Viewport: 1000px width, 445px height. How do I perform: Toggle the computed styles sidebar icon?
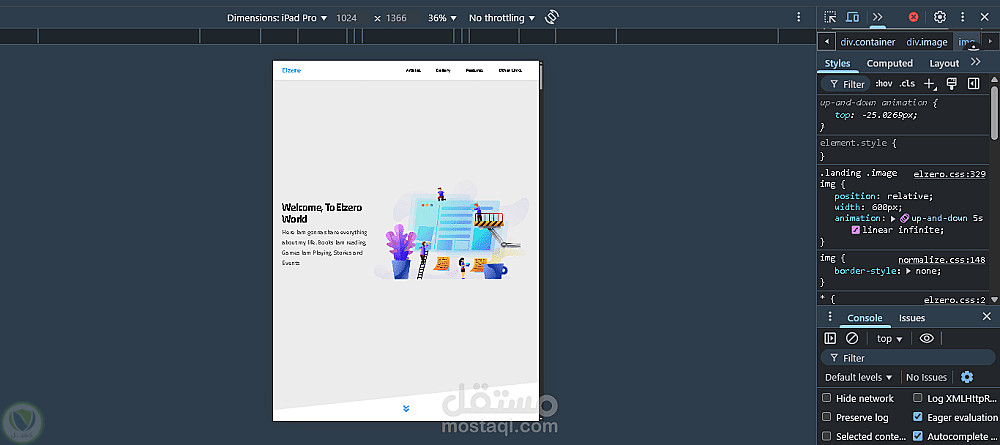[973, 84]
